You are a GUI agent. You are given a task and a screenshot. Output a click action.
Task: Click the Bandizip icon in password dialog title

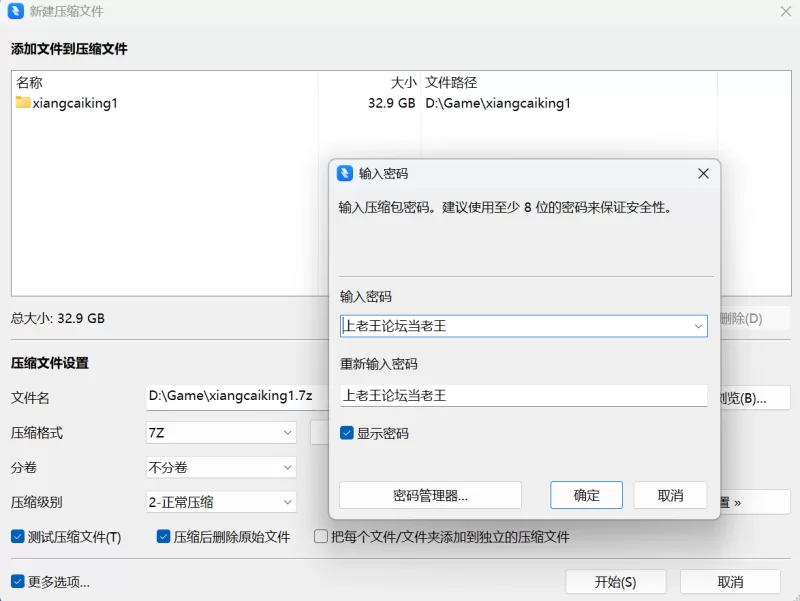[x=345, y=173]
